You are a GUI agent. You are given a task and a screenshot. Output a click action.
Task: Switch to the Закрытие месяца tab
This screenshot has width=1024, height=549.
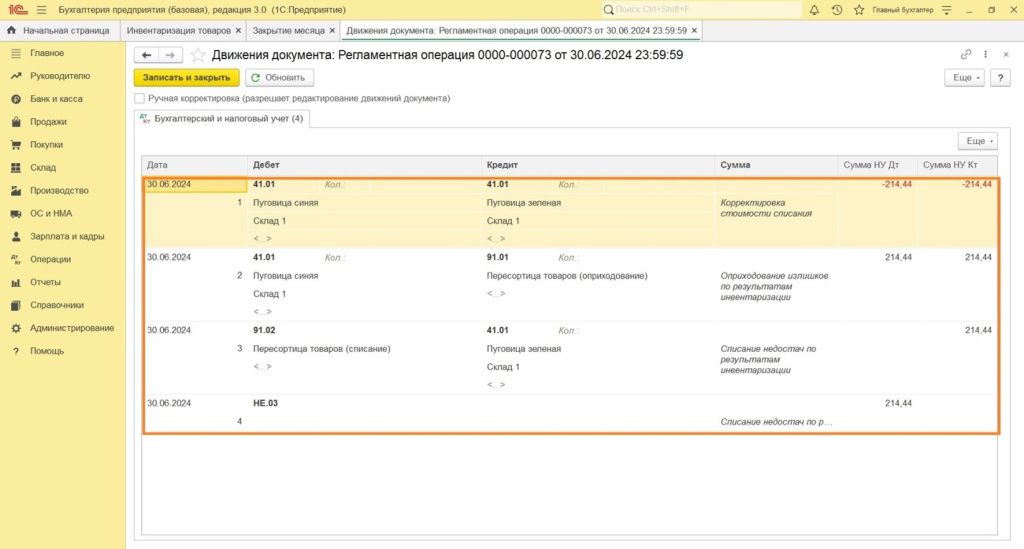[x=288, y=31]
